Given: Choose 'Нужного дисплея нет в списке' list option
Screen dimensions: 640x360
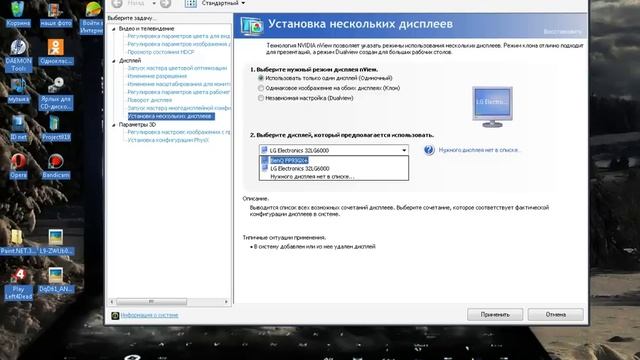Looking at the screenshot, I should click(x=334, y=176).
